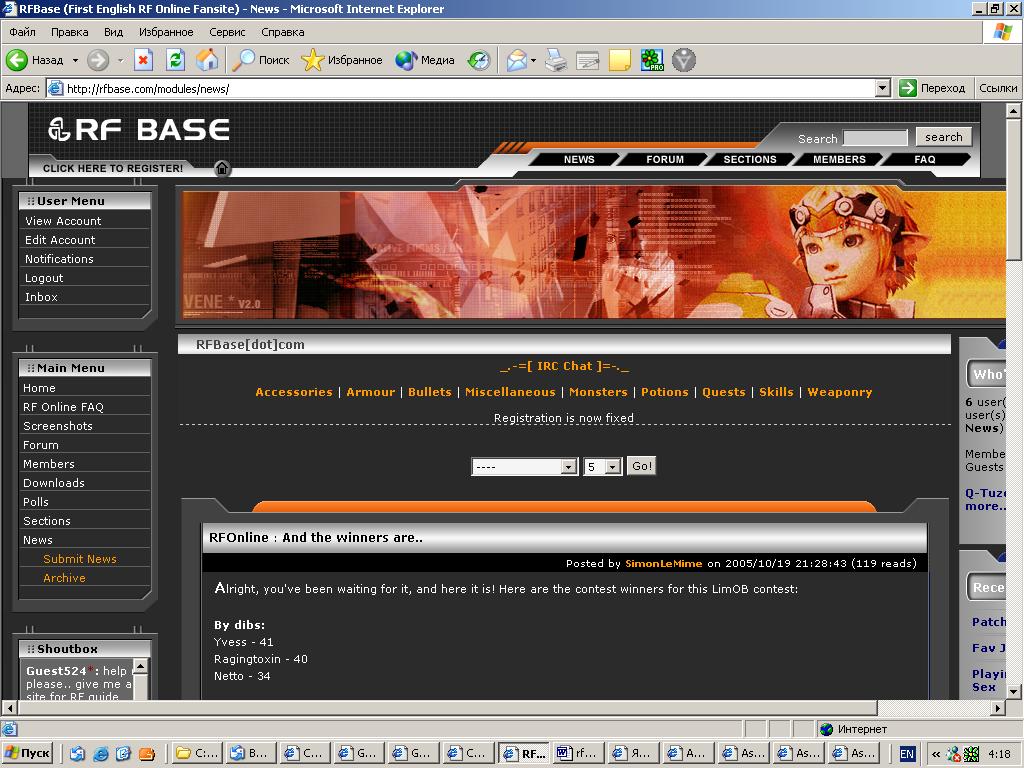The image size is (1024, 768).
Task: Stop page loading with red X icon
Action: point(143,60)
